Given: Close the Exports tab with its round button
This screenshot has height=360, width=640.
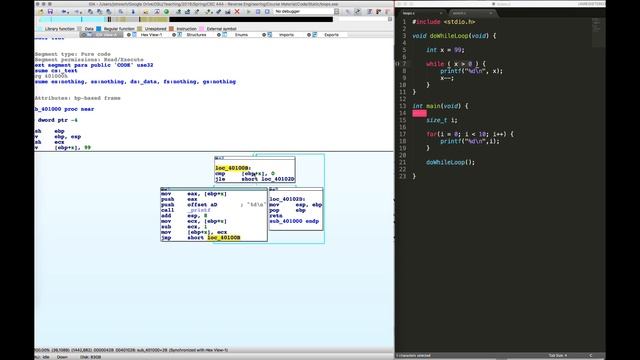Looking at the screenshot, I should pyautogui.click(x=309, y=35).
